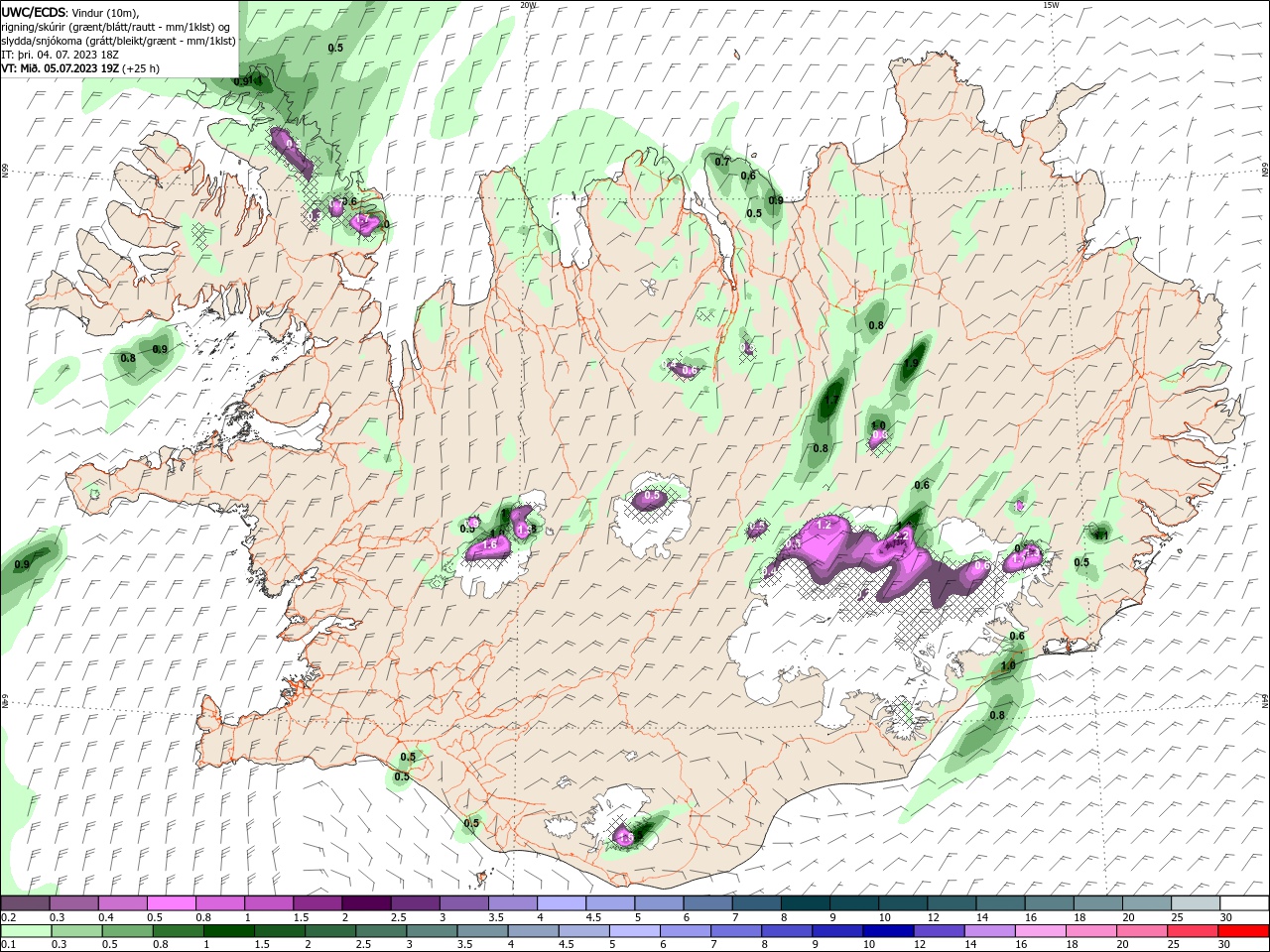Select the snow legend swatch between 1 and 1.5
1270x952 pixels.
click(269, 903)
